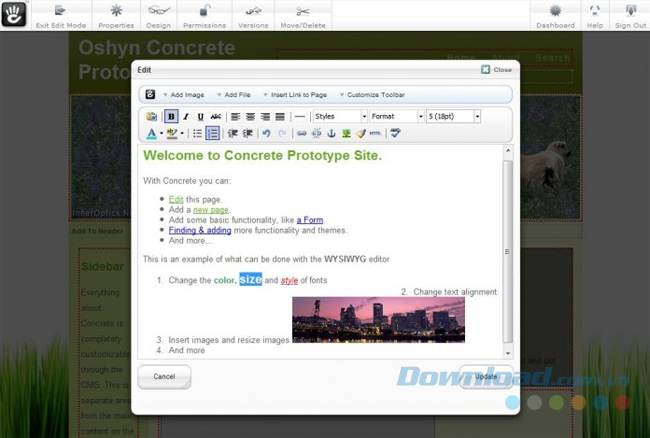The image size is (650, 438).
Task: Follow the 'a Form' link
Action: pos(310,220)
